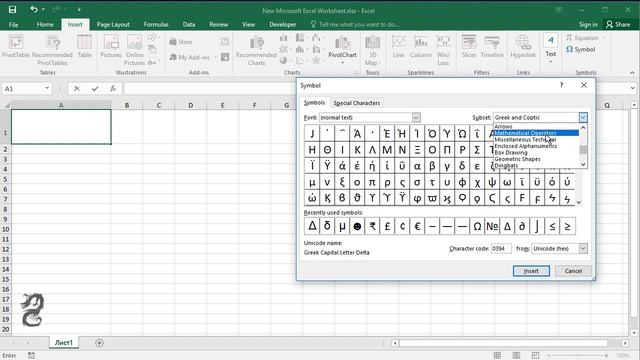Insert a Column sparkline
640x360 pixels.
421,46
